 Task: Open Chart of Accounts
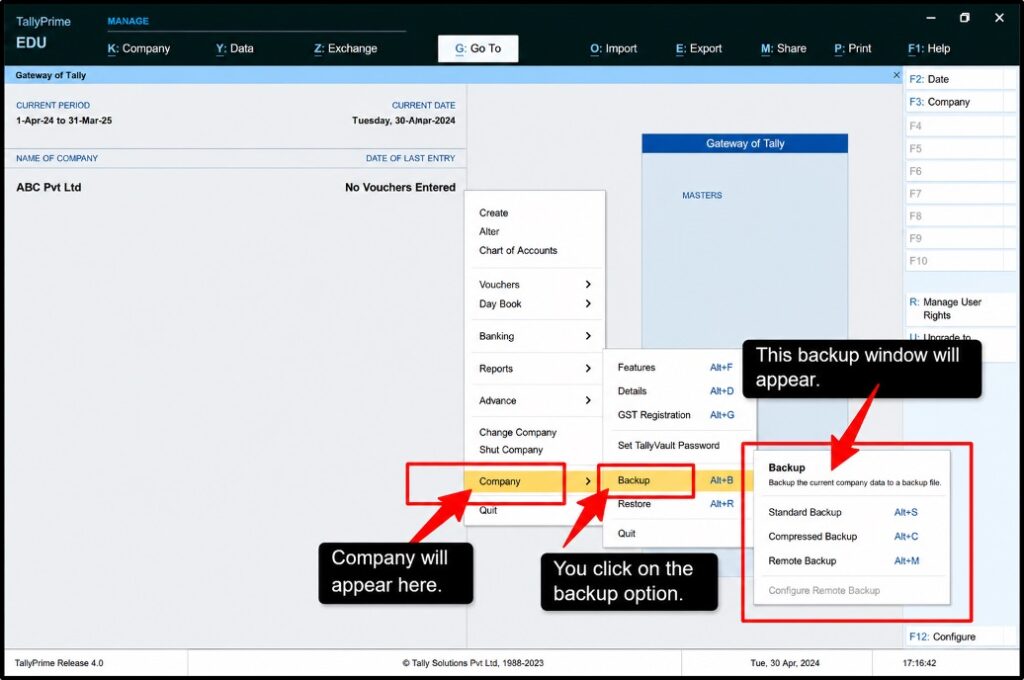518,250
